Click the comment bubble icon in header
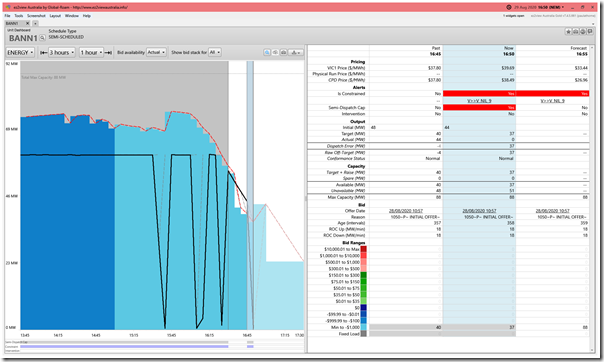 tap(590, 32)
